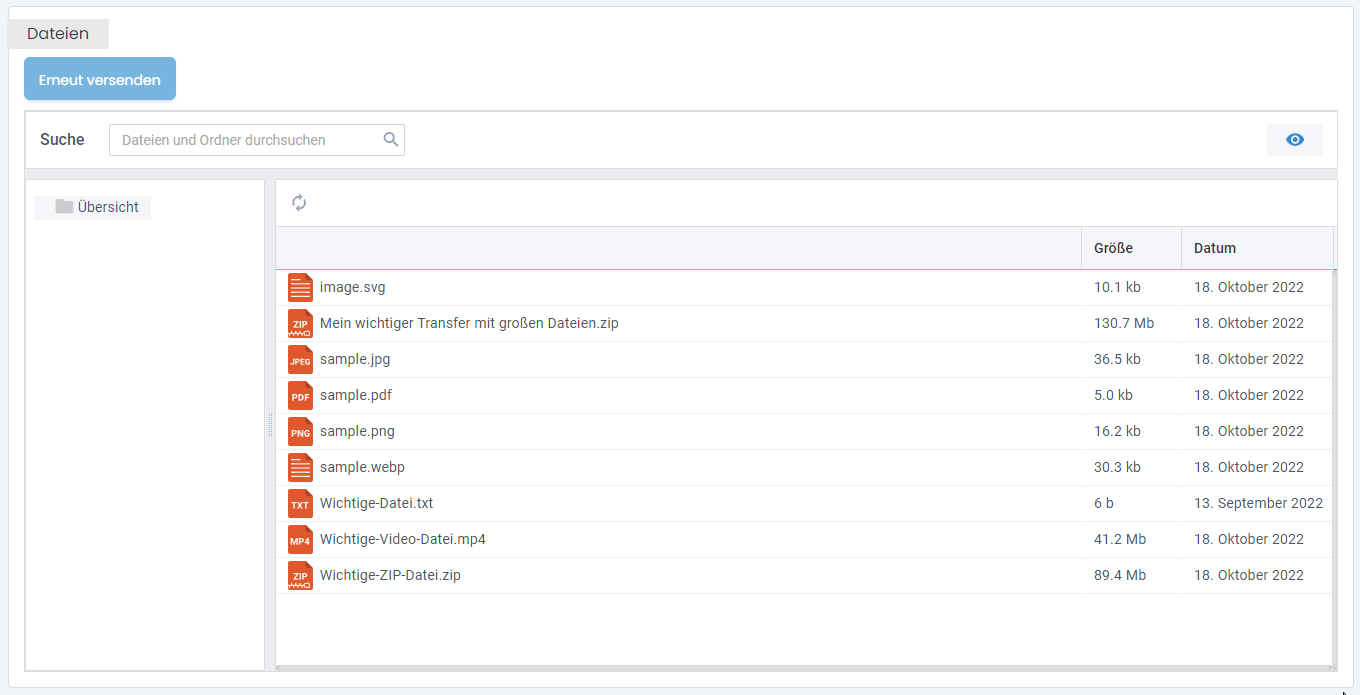The width and height of the screenshot is (1360, 695).
Task: Click the PDF icon next to sample.pdf
Action: tap(300, 396)
